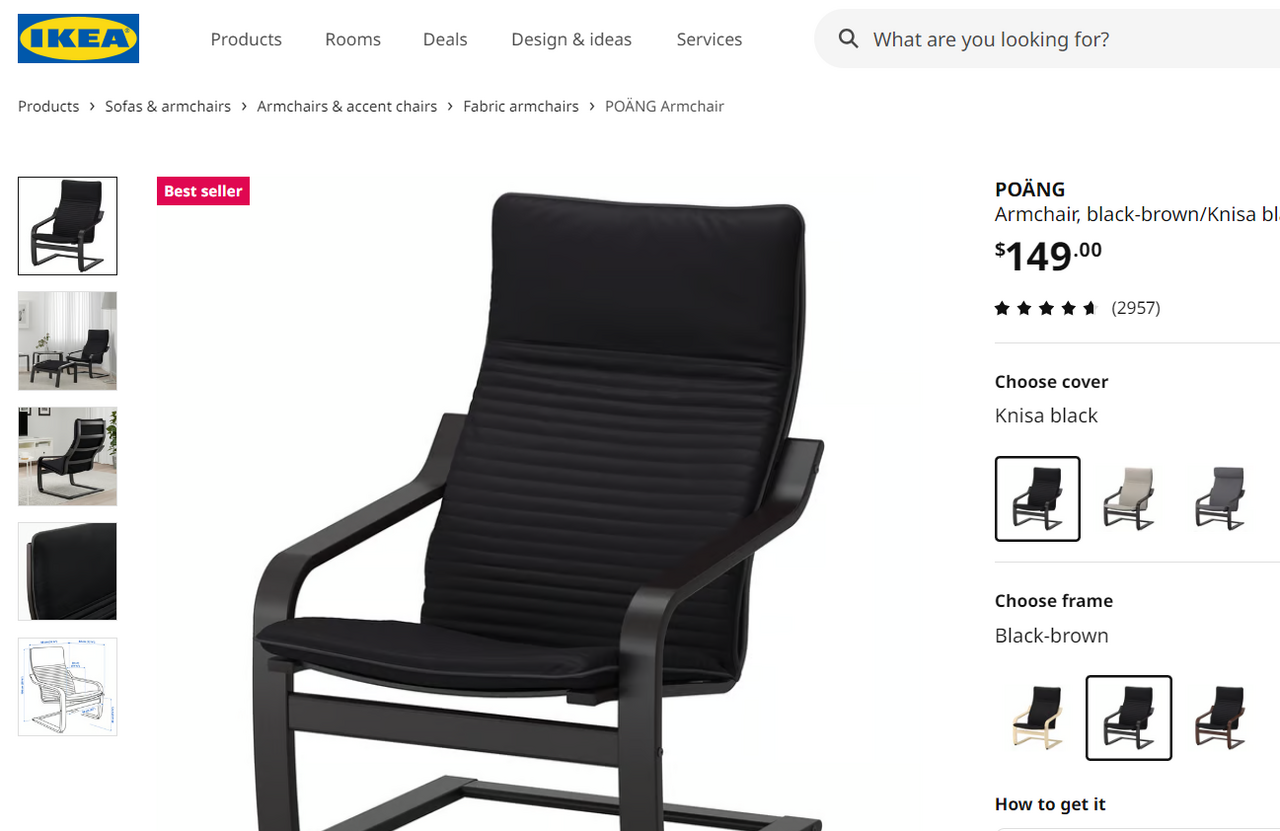Choose the beige cover option
The height and width of the screenshot is (831, 1280).
(1129, 498)
